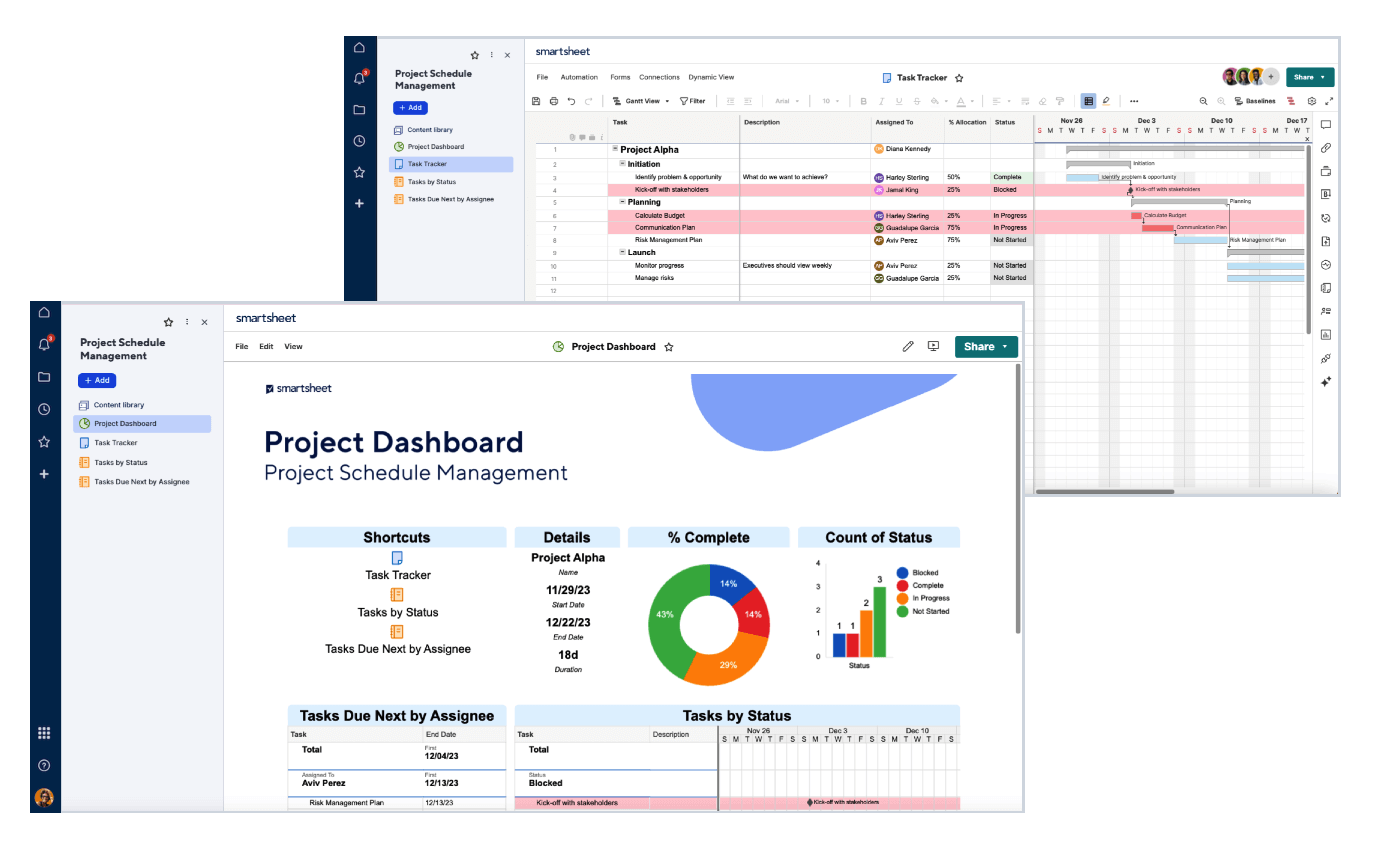Viewport: 1376px width, 848px height.
Task: Click the Filter button in the toolbar
Action: coord(692,101)
